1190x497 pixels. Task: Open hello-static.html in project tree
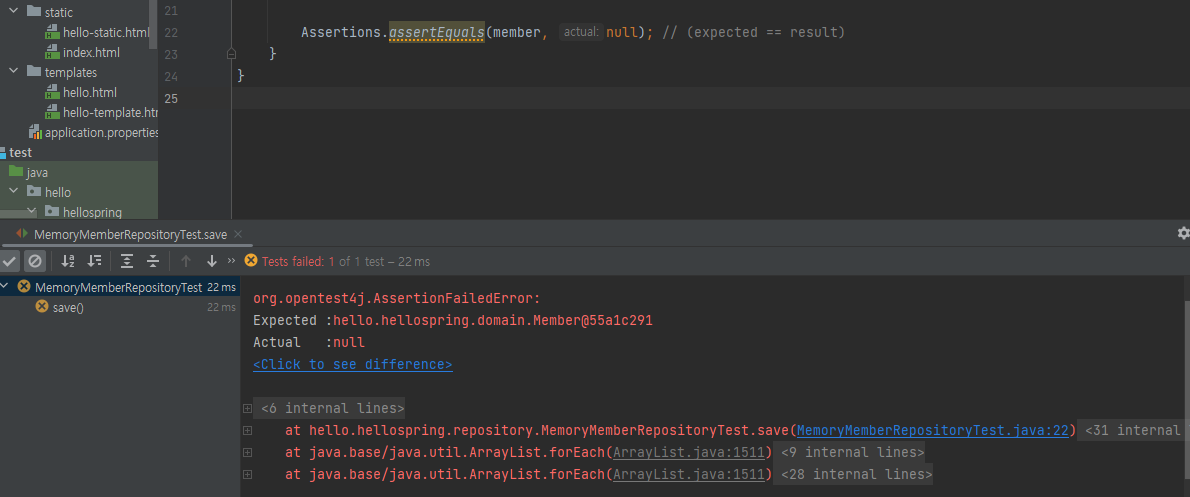point(106,33)
